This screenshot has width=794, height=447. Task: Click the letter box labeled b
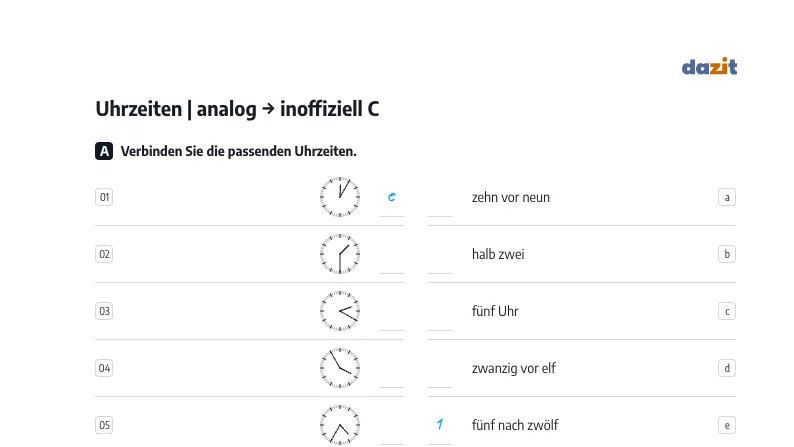pos(727,254)
